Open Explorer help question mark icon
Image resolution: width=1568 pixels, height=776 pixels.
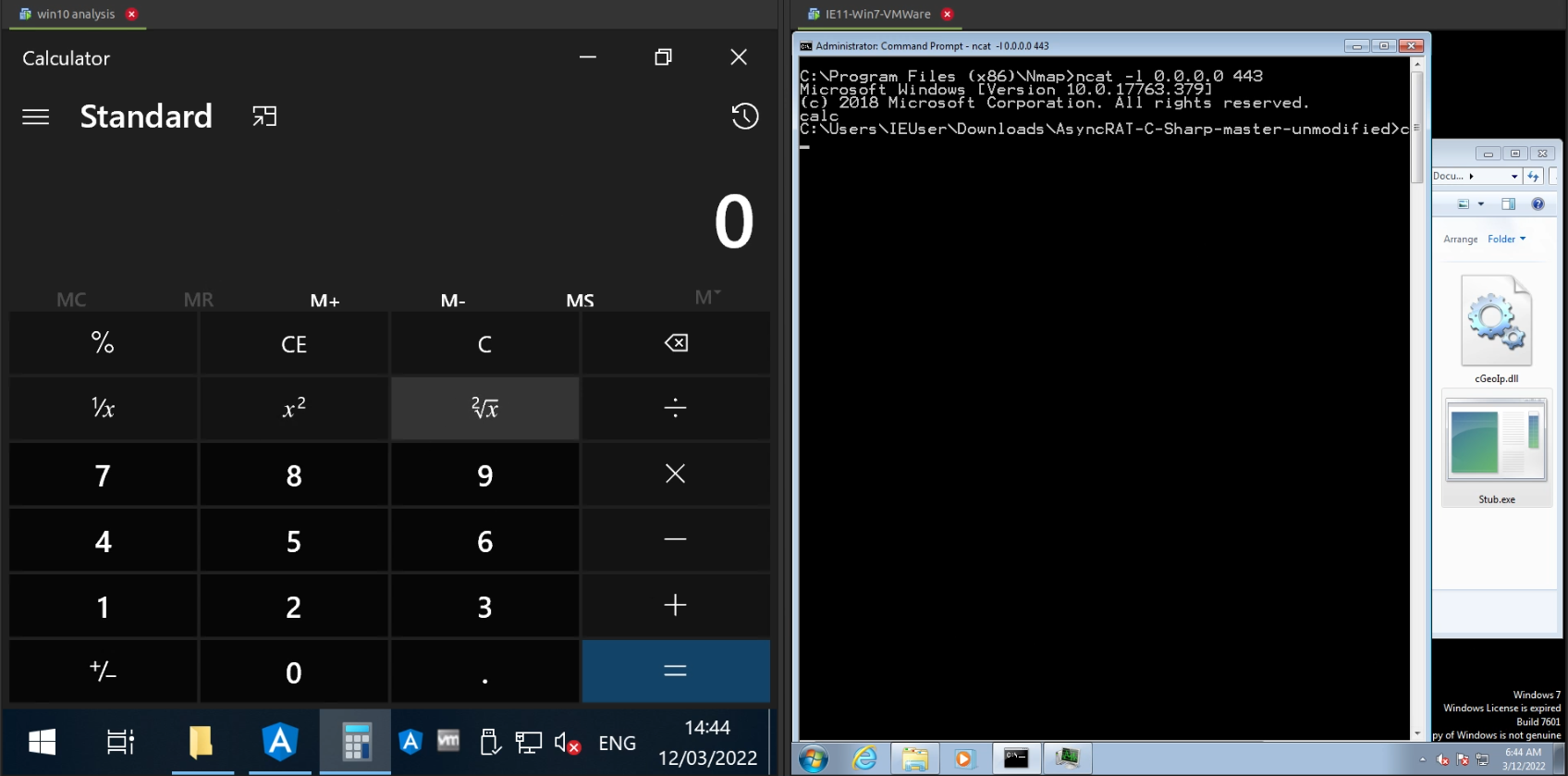coord(1537,204)
